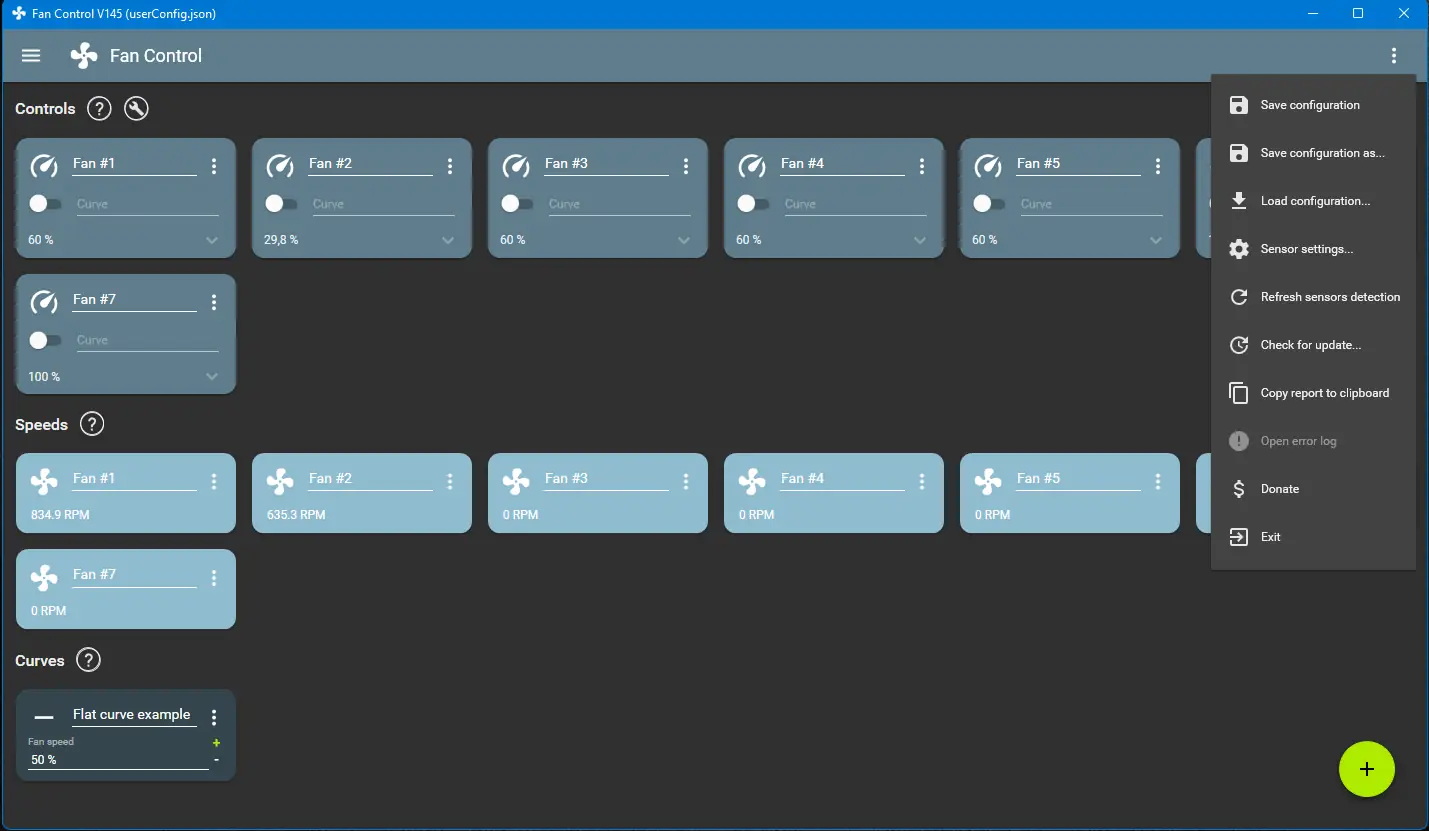
Task: Click the 635.3 RPM reading
Action: 295,515
